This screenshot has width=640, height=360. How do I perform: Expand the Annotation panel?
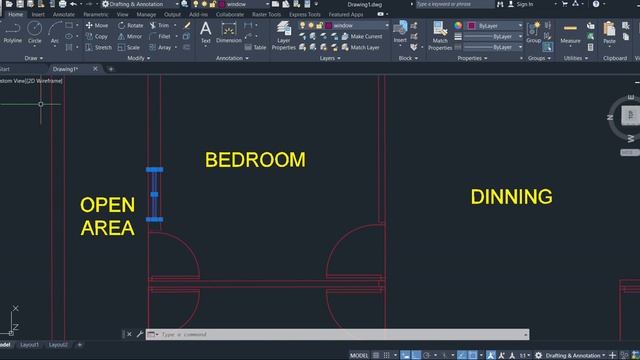tap(232, 58)
